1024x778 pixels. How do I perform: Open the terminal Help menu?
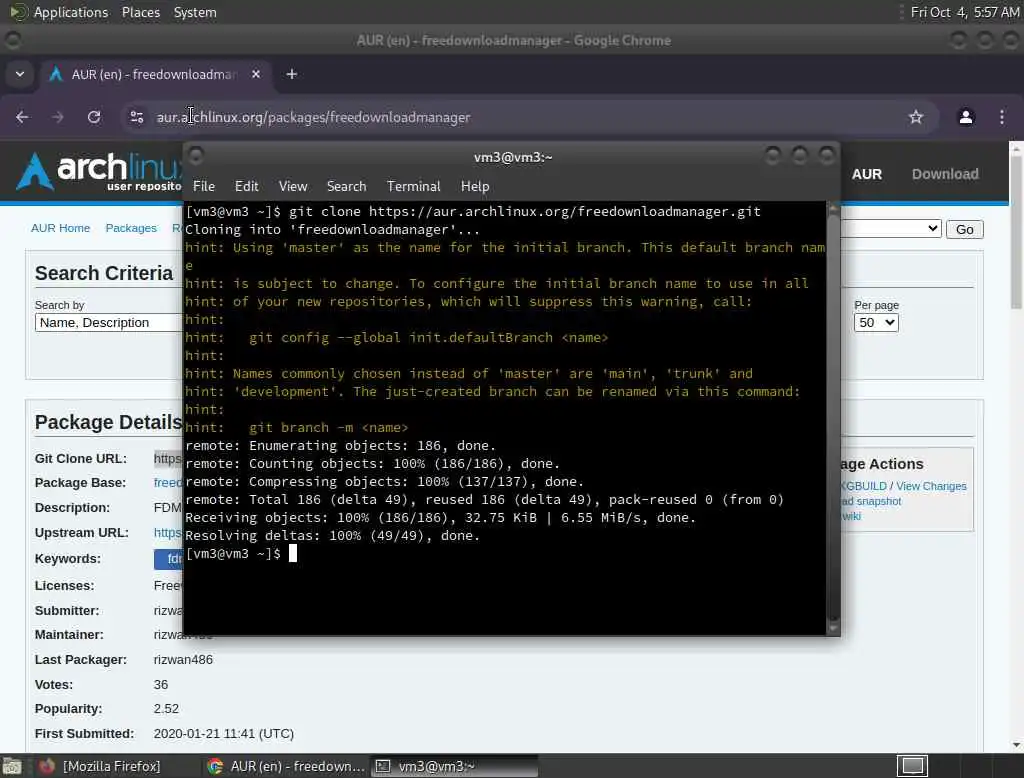point(475,186)
